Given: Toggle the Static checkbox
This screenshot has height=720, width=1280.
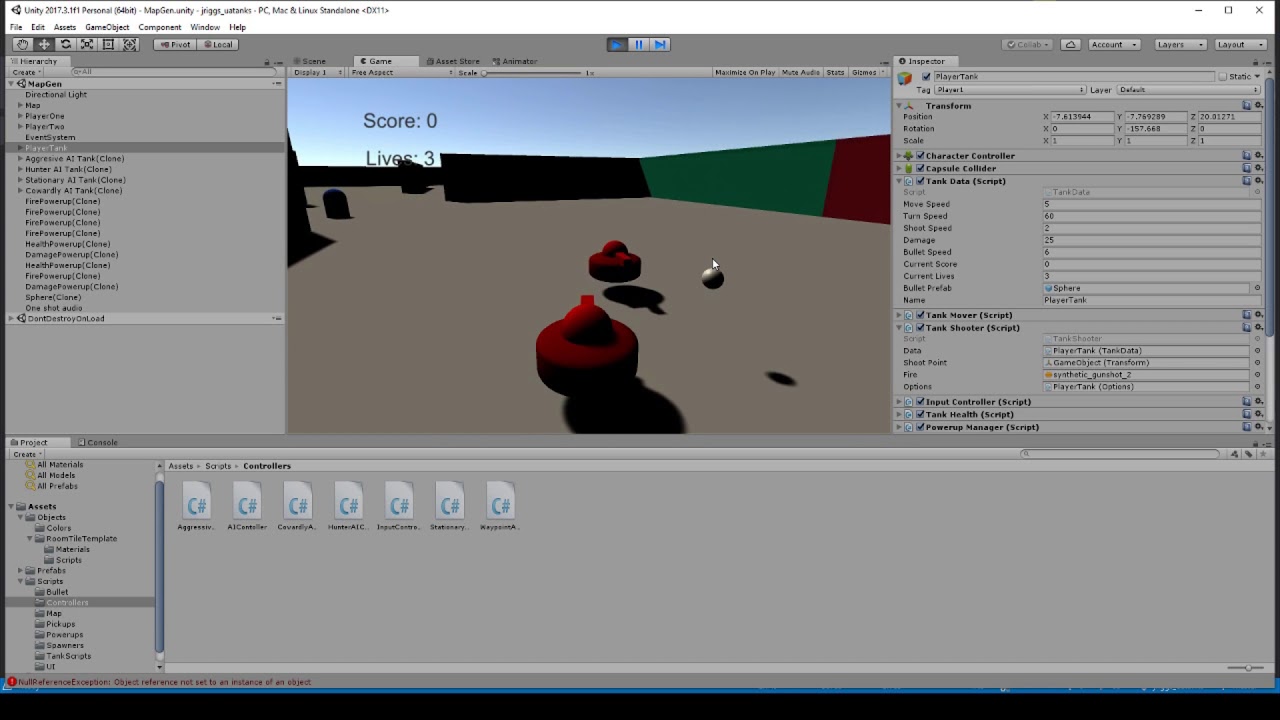Looking at the screenshot, I should pos(1223,77).
